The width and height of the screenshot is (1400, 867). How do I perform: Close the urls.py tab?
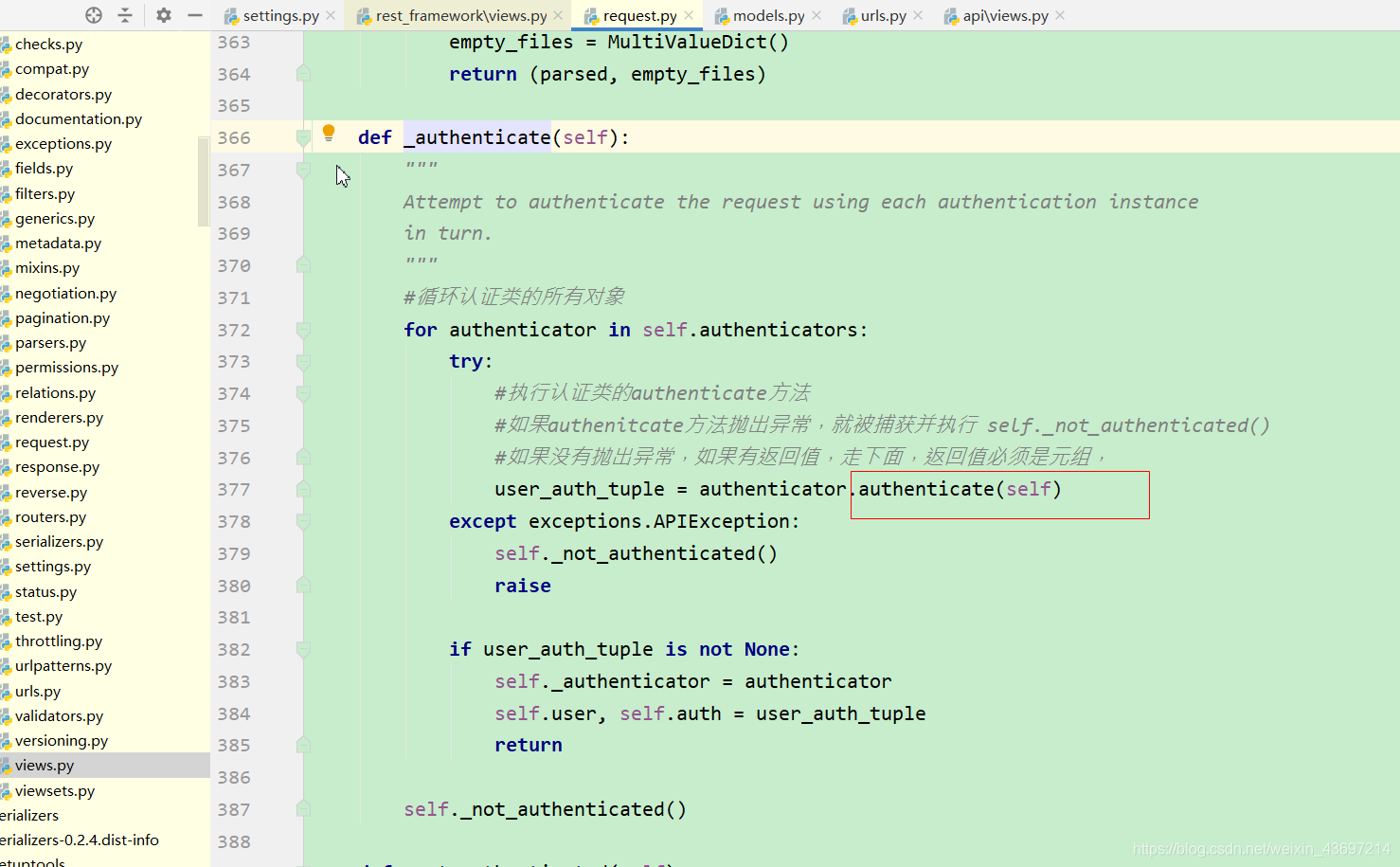pos(918,15)
